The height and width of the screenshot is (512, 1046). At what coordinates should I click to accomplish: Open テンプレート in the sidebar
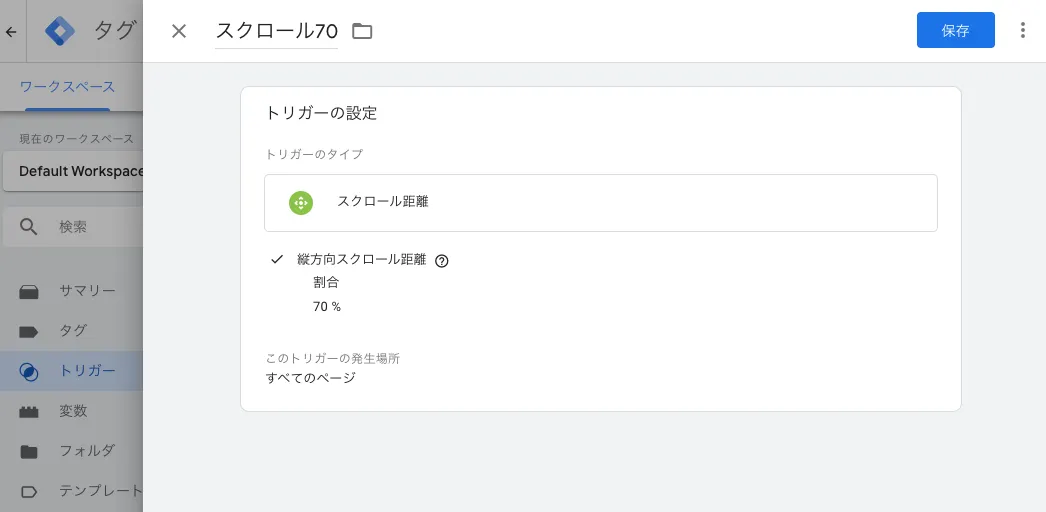point(99,491)
